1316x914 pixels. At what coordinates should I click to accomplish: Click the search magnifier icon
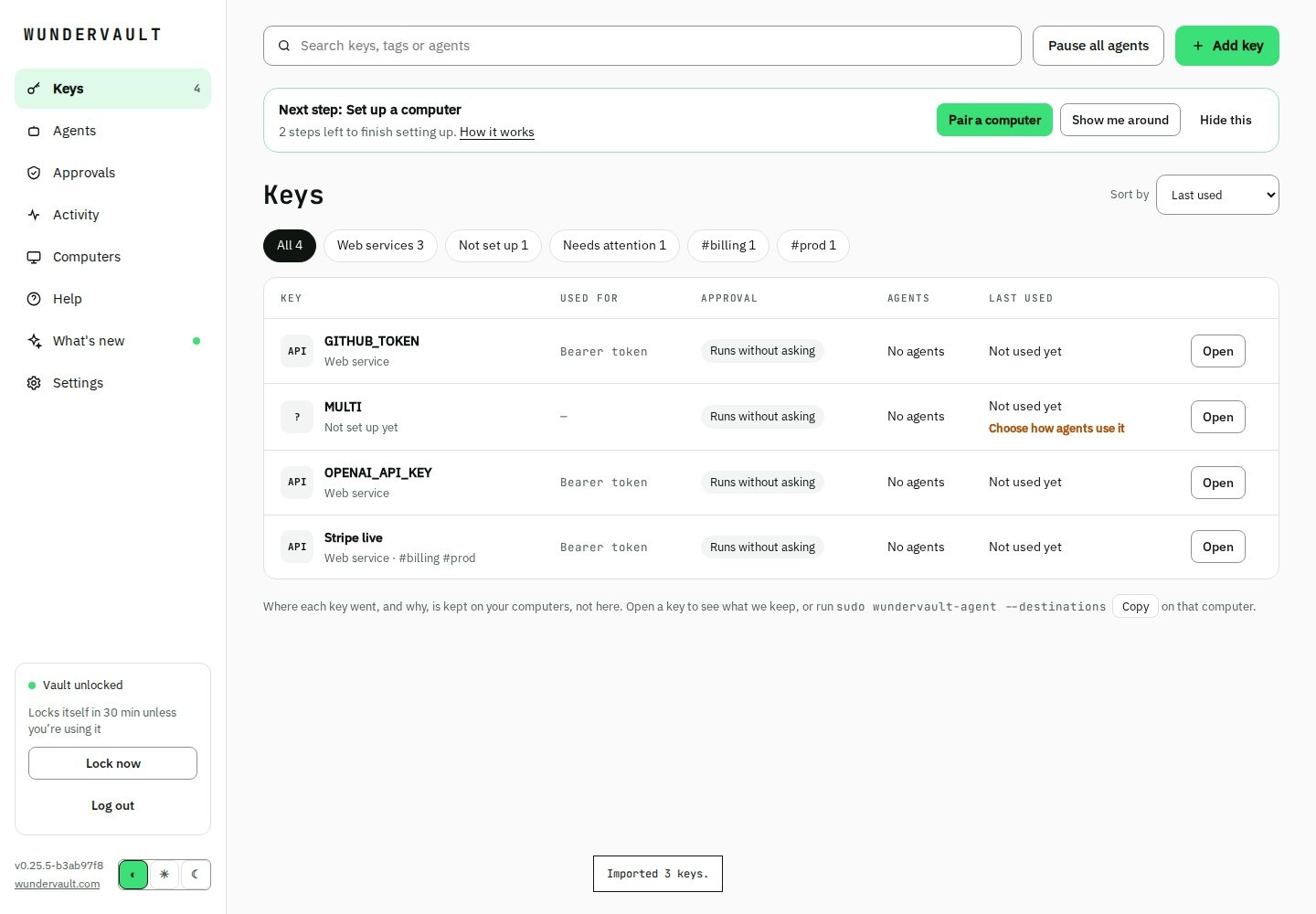tap(284, 46)
